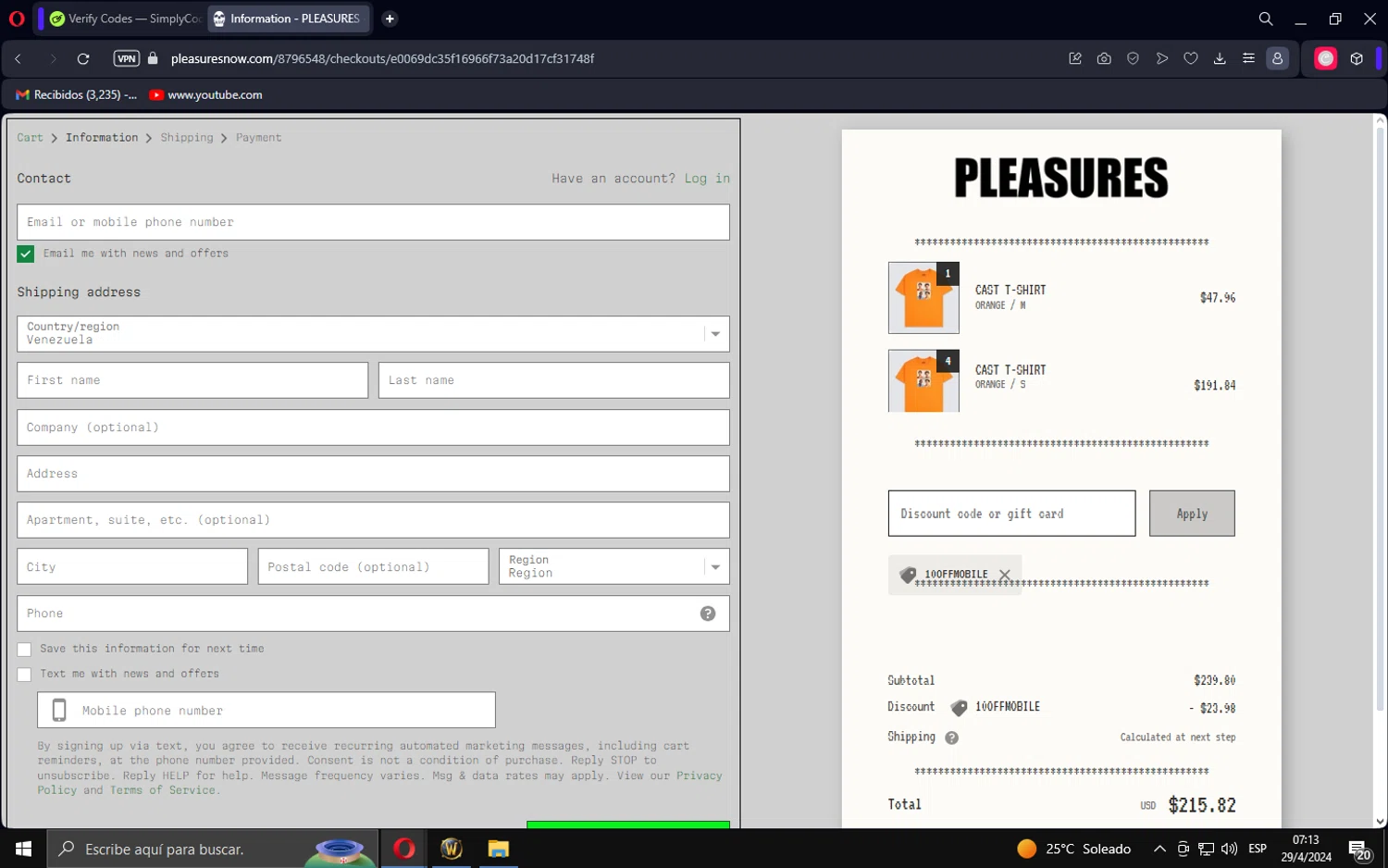Open the browser tab search magnifier icon

(x=1265, y=19)
